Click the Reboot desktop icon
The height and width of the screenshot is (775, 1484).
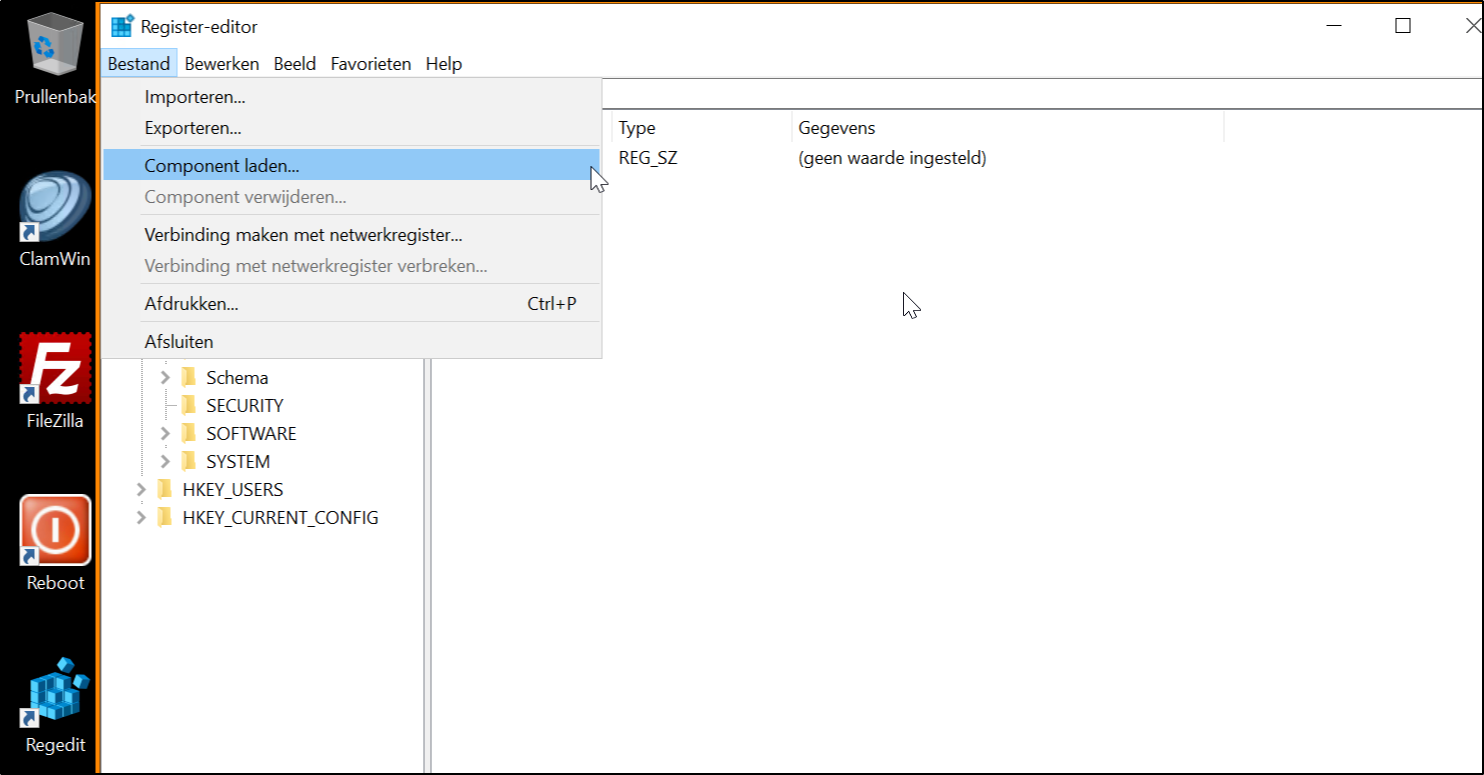click(x=55, y=528)
